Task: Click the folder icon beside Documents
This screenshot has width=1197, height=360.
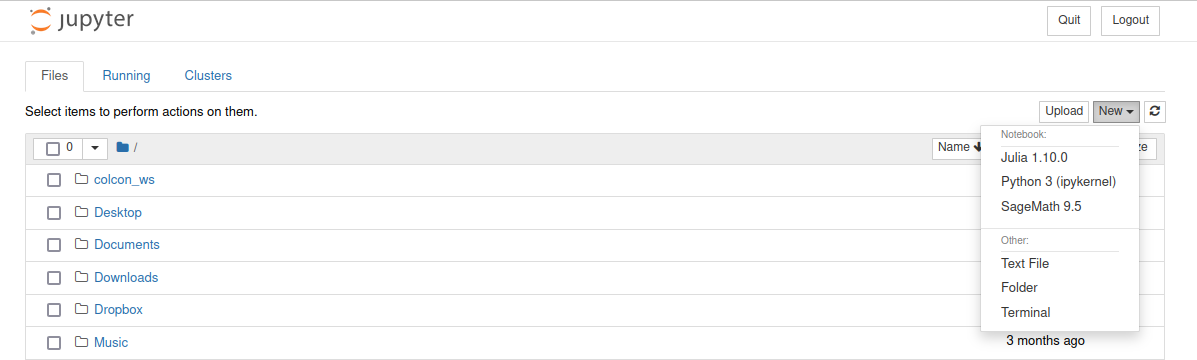Action: pyautogui.click(x=82, y=245)
